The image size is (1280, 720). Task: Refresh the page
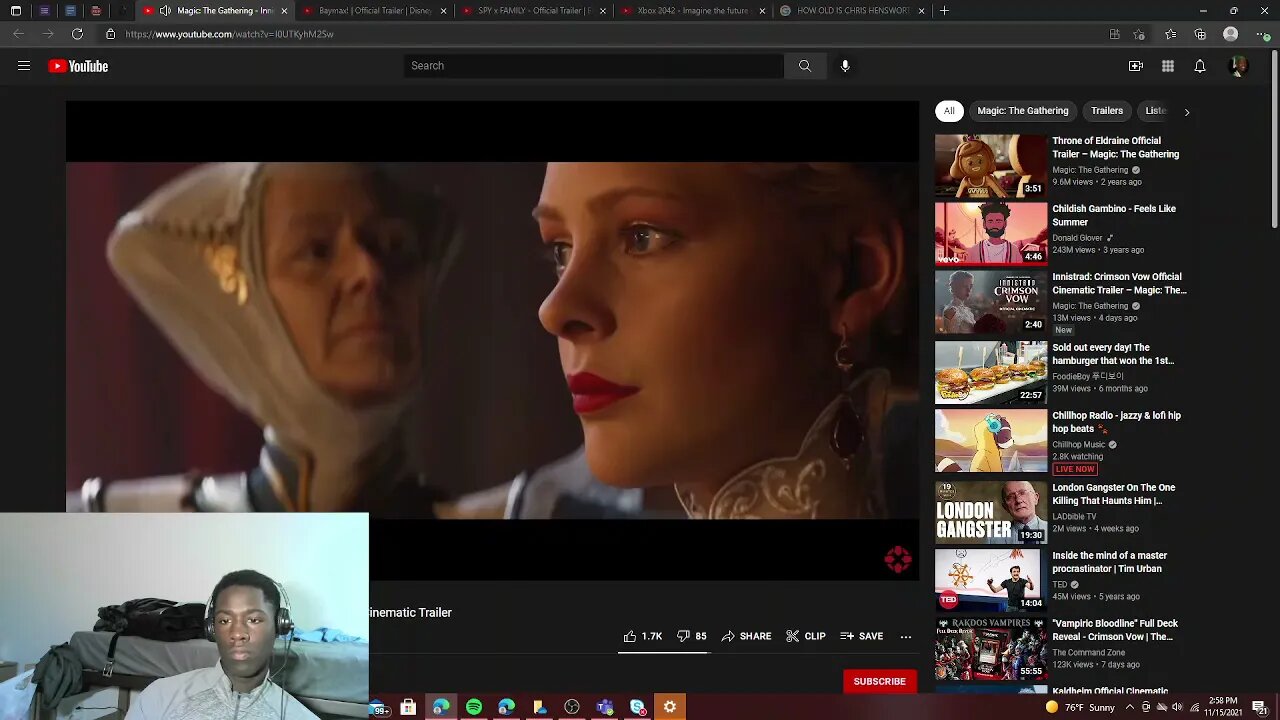pos(77,34)
